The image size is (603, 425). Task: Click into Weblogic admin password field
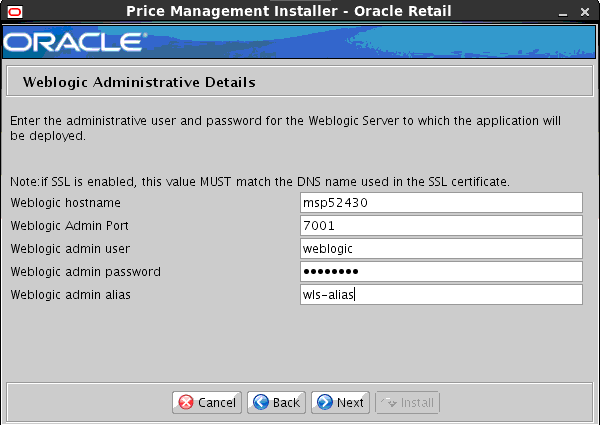pyautogui.click(x=441, y=272)
